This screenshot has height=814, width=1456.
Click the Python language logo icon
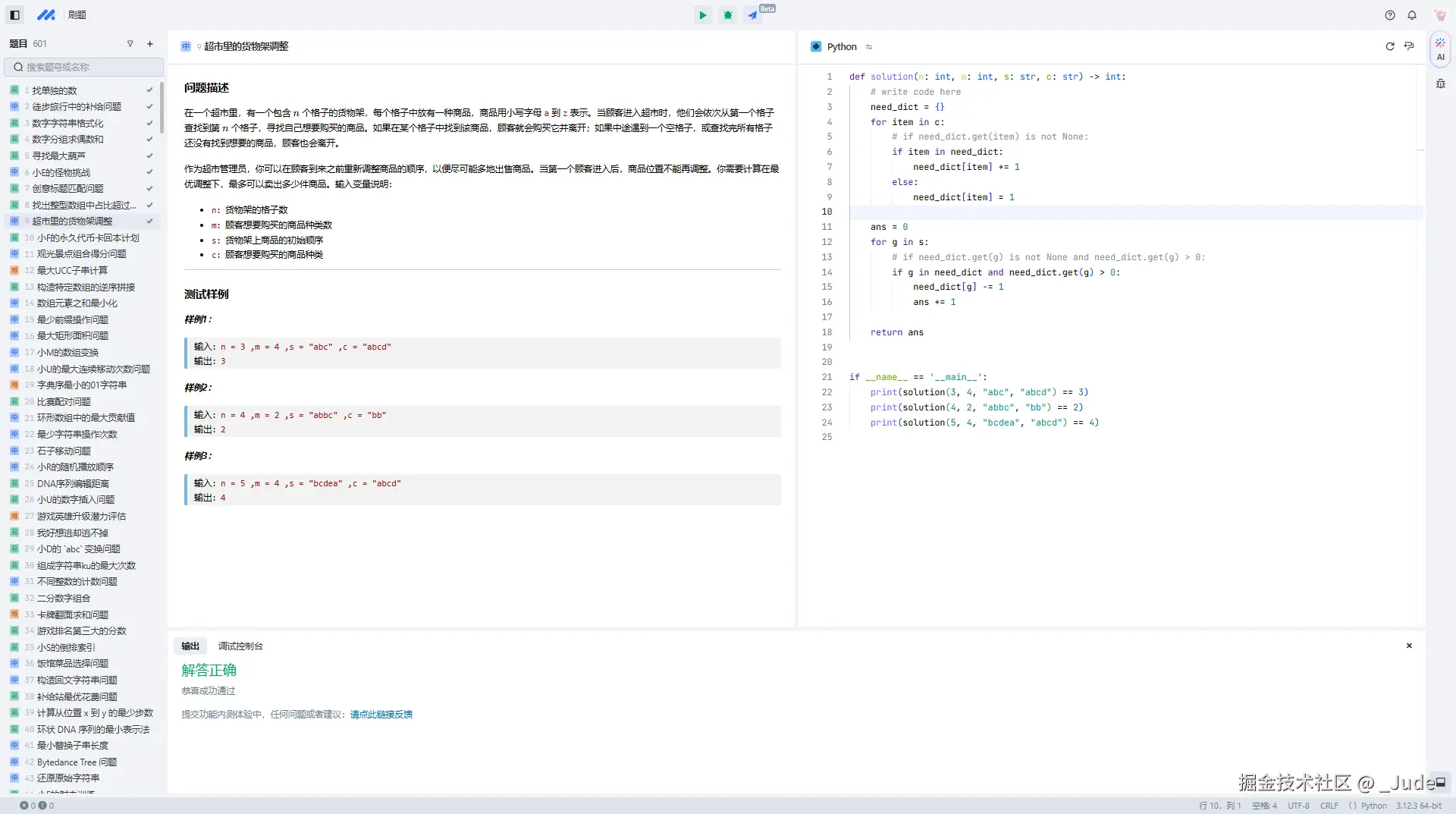tap(816, 46)
